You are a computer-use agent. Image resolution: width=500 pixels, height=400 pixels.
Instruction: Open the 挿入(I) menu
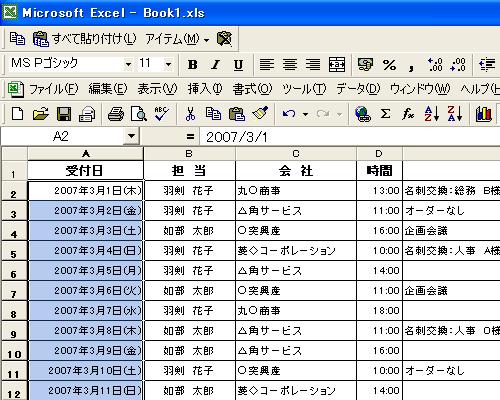(x=205, y=89)
